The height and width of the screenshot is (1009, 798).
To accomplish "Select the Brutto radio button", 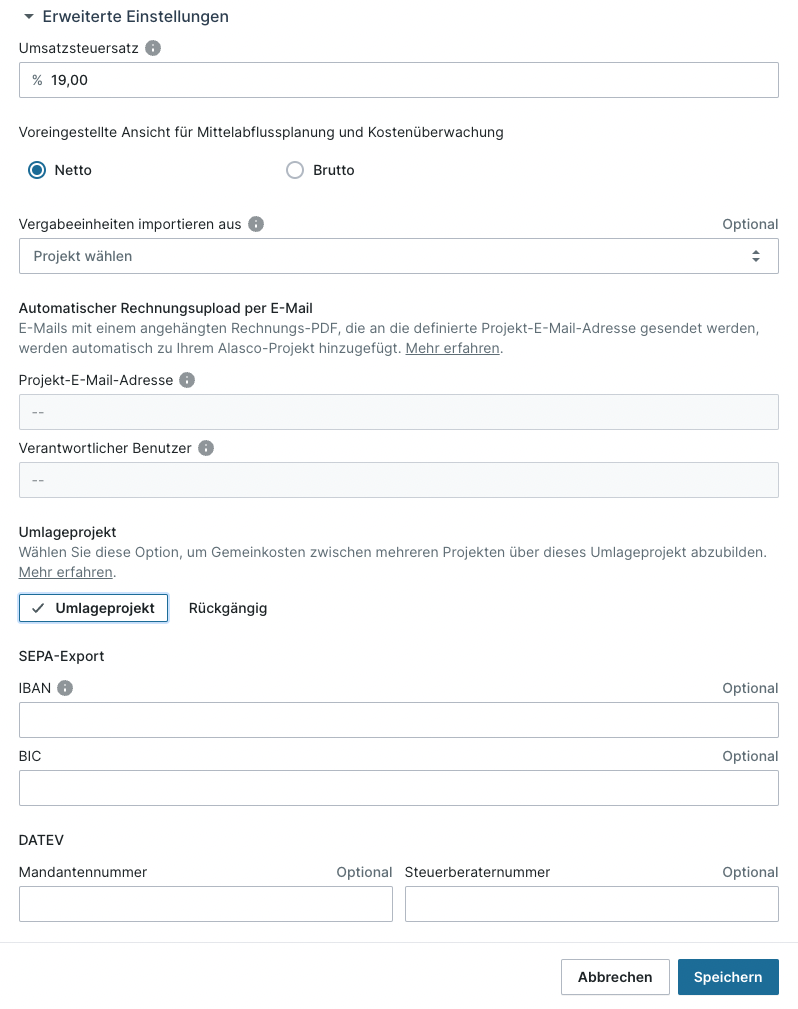I will tap(295, 170).
